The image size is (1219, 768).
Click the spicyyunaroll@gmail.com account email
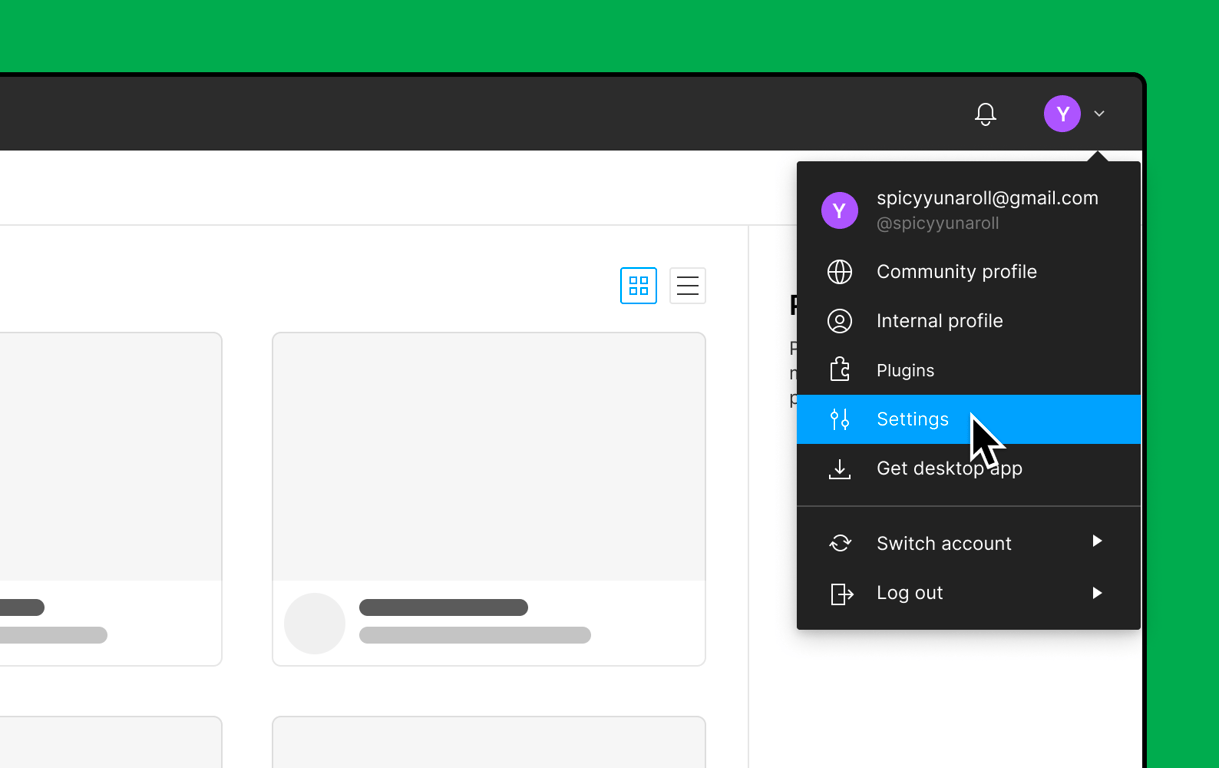coord(987,198)
